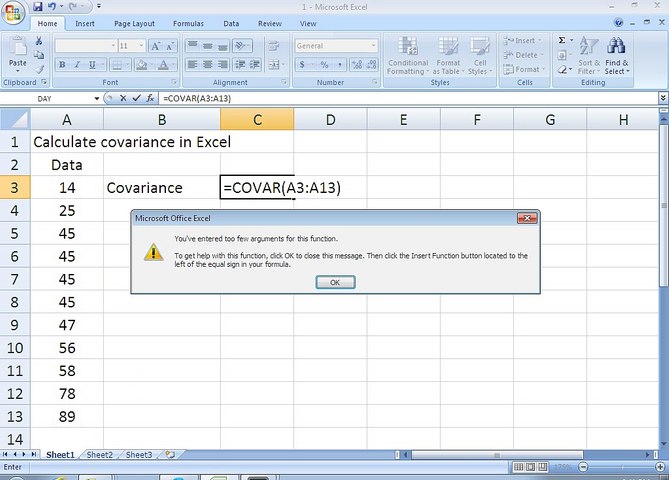Click the Borders icon in the Font group
Screen dimensions: 669x480
point(116,65)
